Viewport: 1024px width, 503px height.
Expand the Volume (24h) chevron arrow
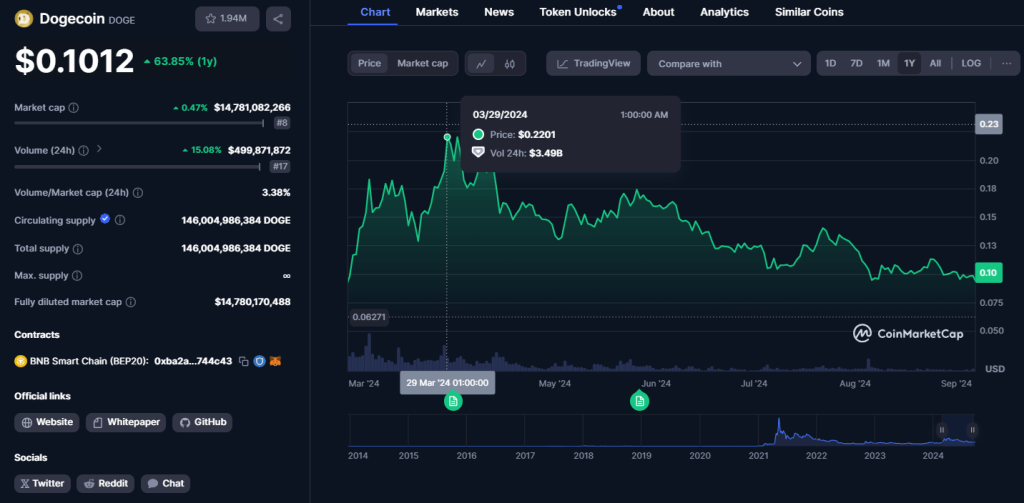tap(98, 150)
